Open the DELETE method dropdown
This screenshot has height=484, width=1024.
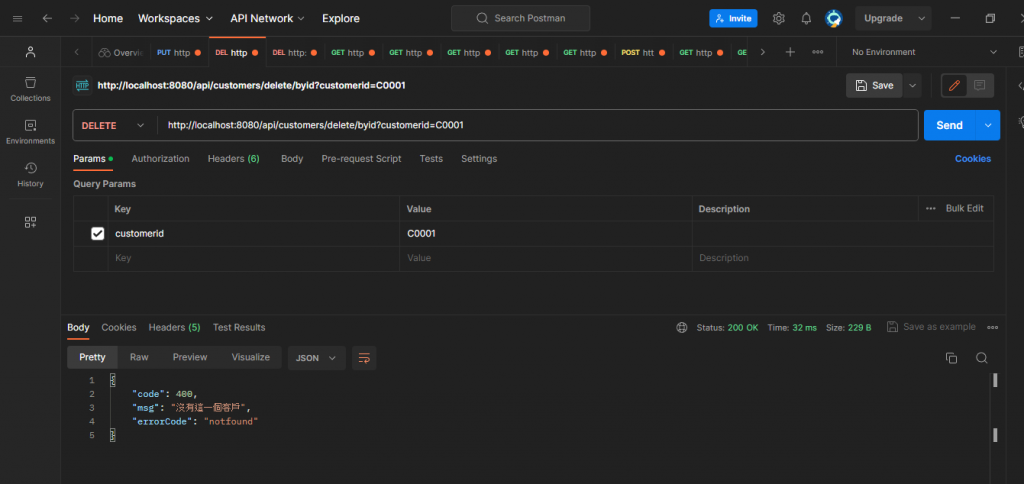[x=112, y=125]
